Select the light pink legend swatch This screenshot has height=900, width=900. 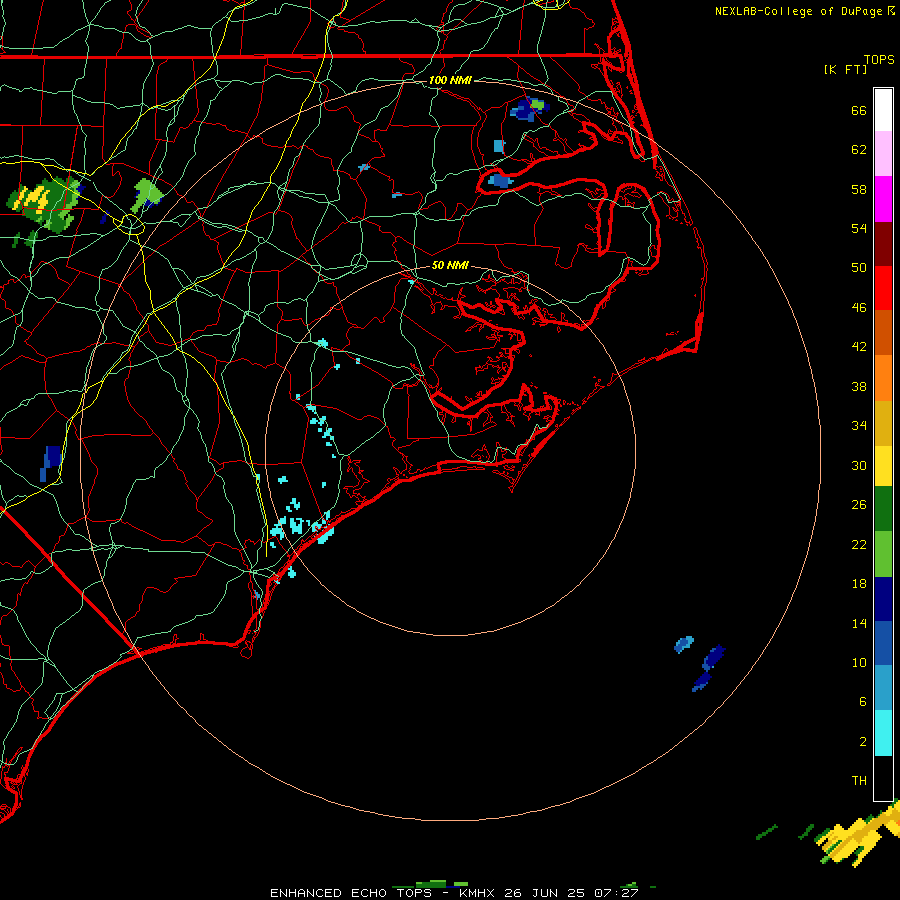[x=883, y=154]
